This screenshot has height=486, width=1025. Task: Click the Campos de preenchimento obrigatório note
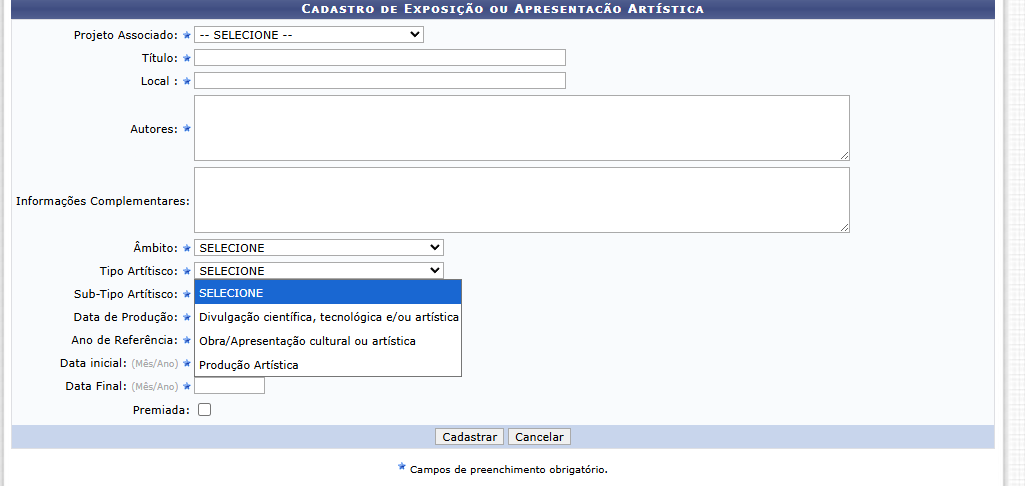(x=509, y=470)
